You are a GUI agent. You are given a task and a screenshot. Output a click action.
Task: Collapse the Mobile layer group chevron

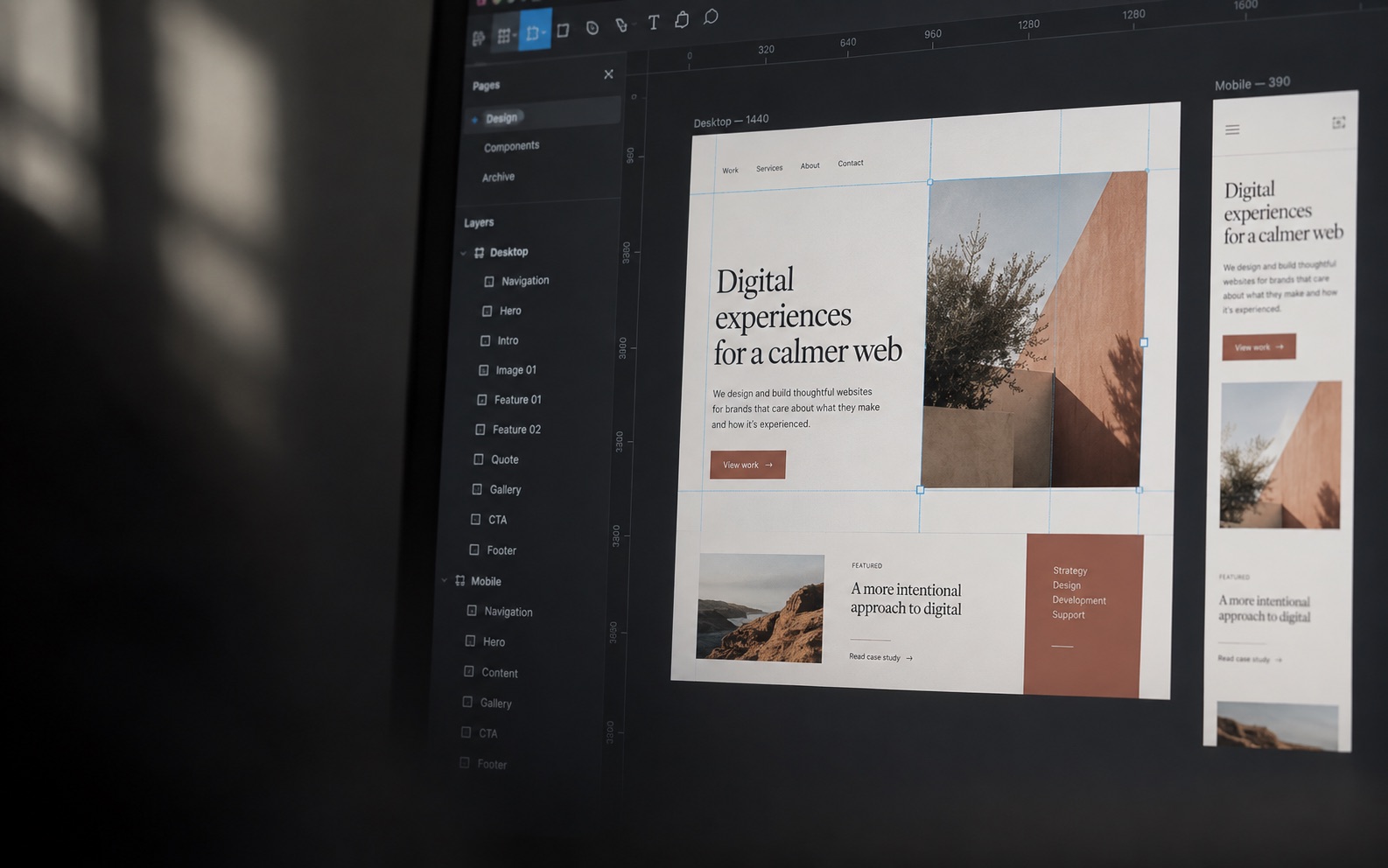coord(444,581)
